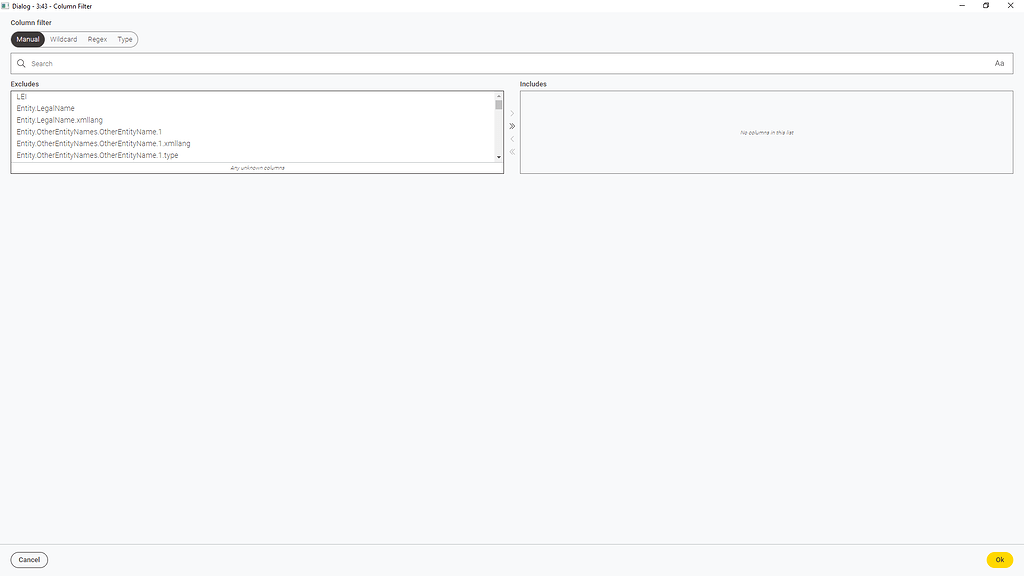Move selected column to Includes
This screenshot has width=1024, height=576.
(x=512, y=113)
